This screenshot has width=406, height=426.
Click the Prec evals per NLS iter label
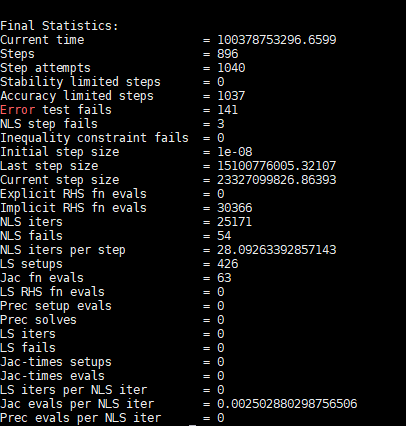pos(81,418)
